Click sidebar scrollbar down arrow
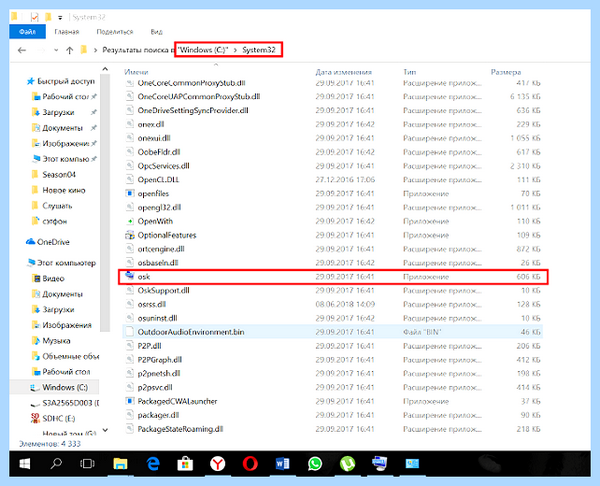The image size is (600, 486). [x=105, y=430]
